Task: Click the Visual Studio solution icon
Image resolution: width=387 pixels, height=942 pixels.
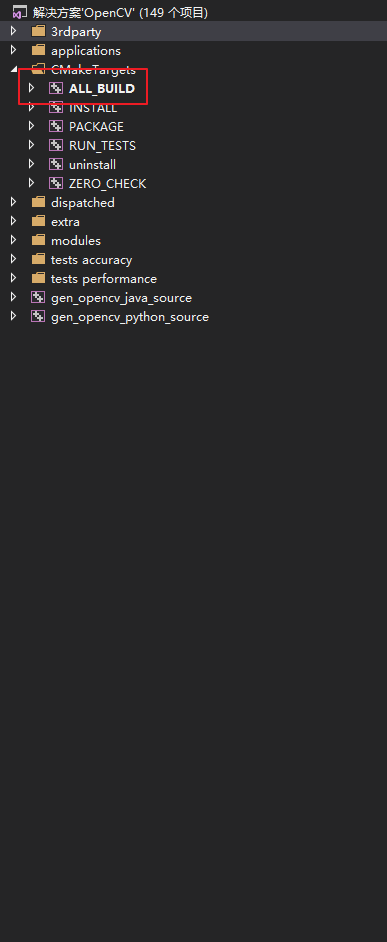Action: [x=19, y=13]
